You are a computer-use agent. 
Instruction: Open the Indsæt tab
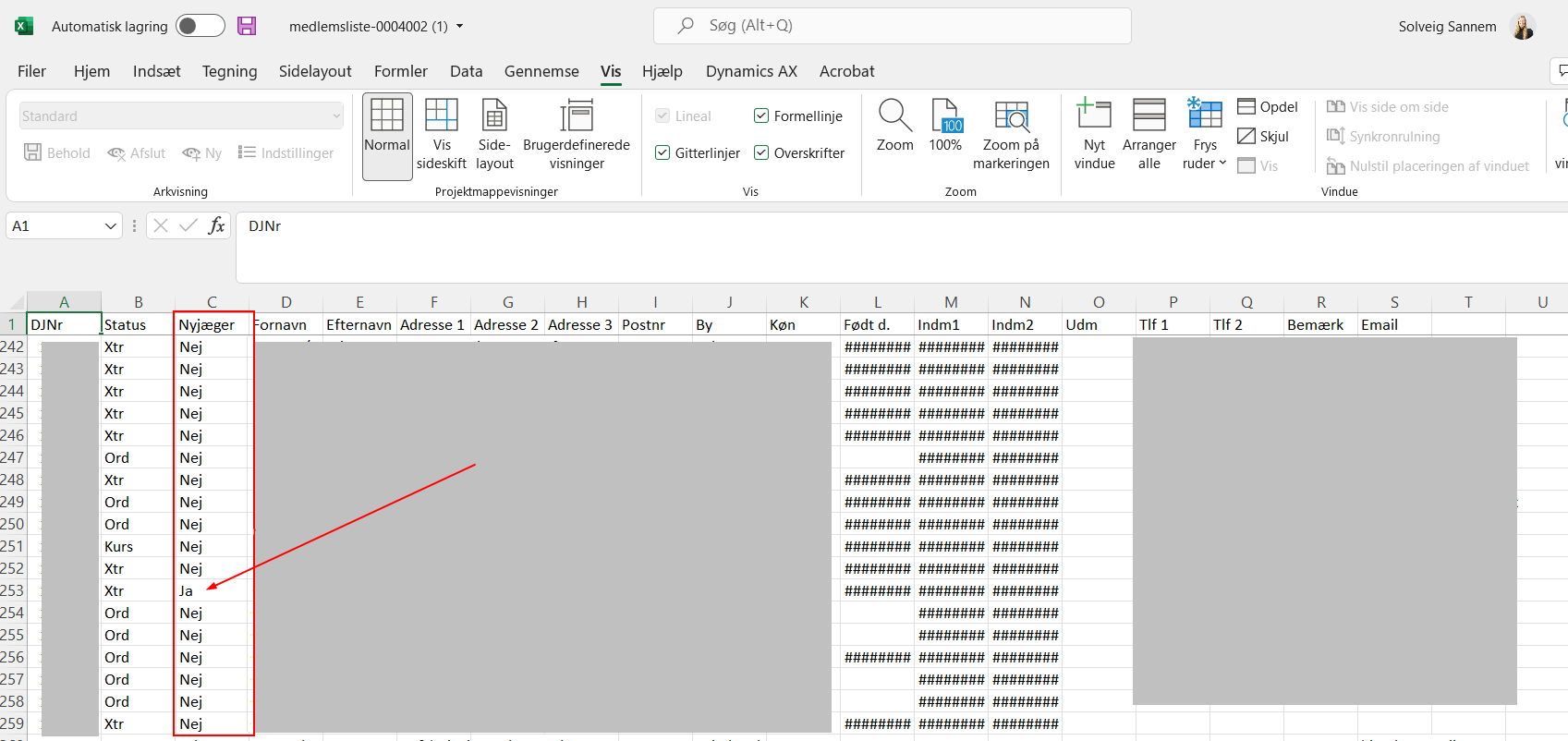[x=156, y=71]
